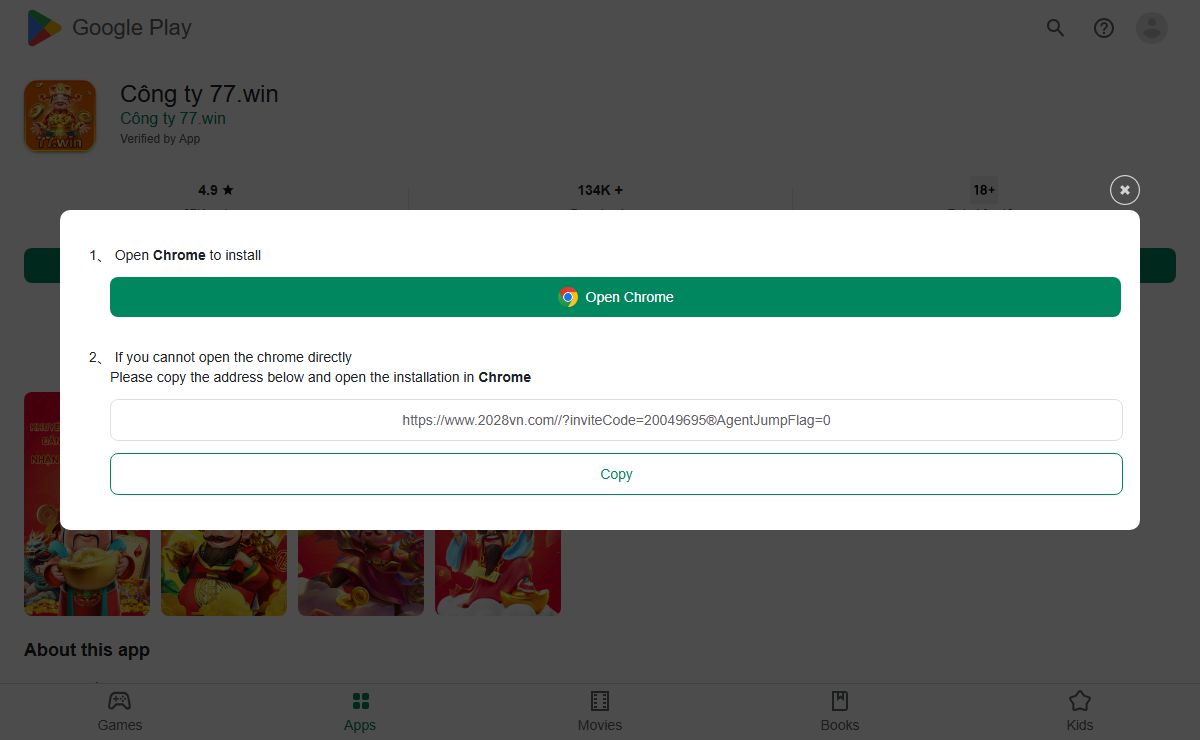1200x740 pixels.
Task: Switch to the Kids tab
Action: point(1080,711)
